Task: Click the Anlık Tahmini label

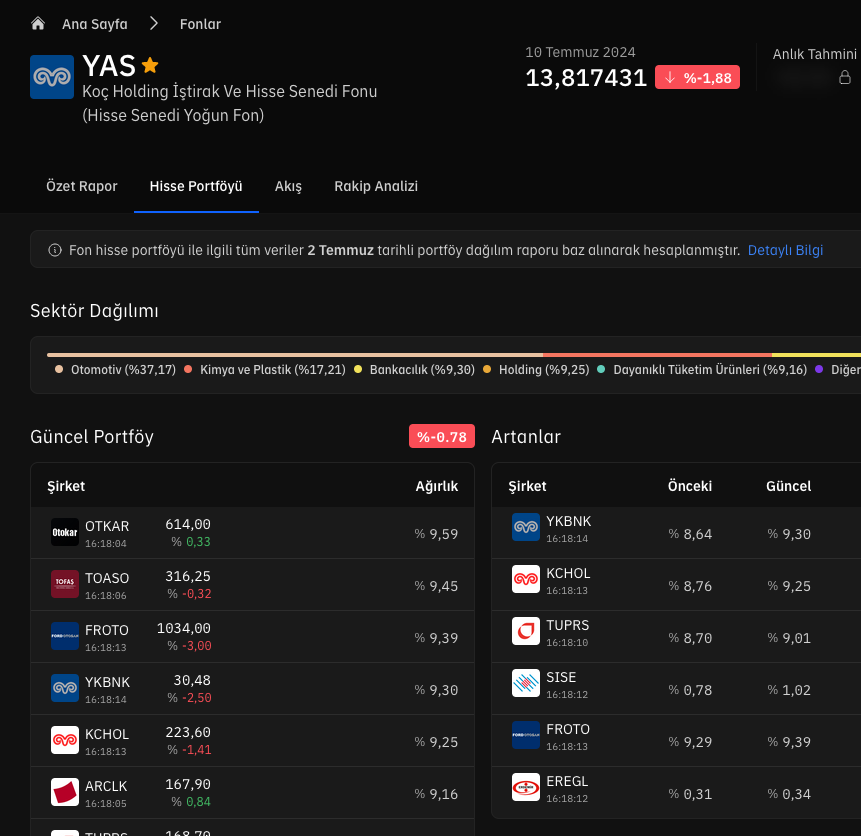Action: click(814, 54)
